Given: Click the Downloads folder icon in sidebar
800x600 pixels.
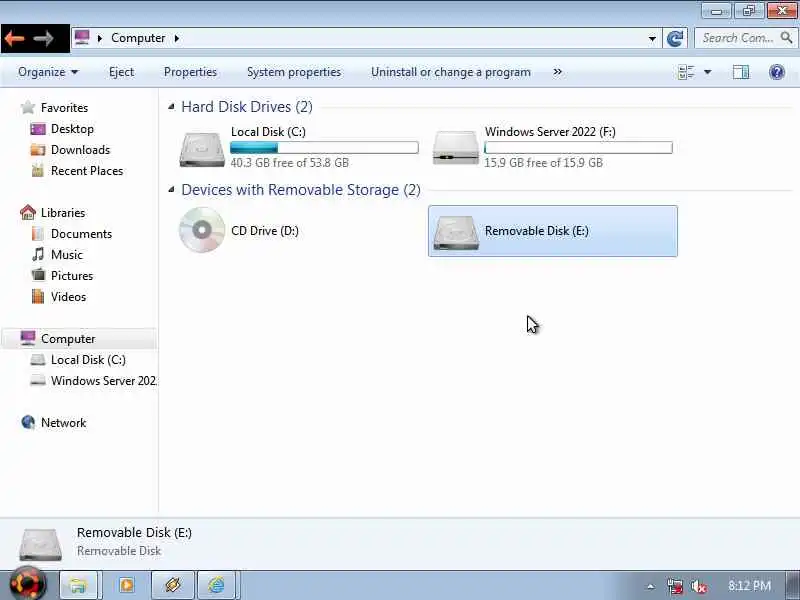Looking at the screenshot, I should tap(38, 150).
